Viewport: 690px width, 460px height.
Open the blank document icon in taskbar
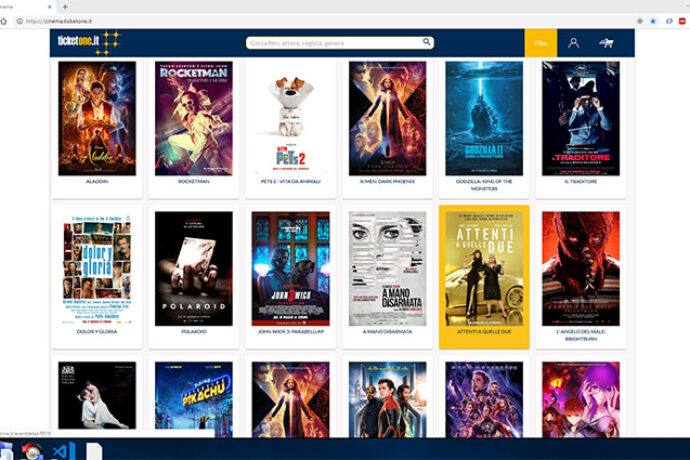pos(94,452)
